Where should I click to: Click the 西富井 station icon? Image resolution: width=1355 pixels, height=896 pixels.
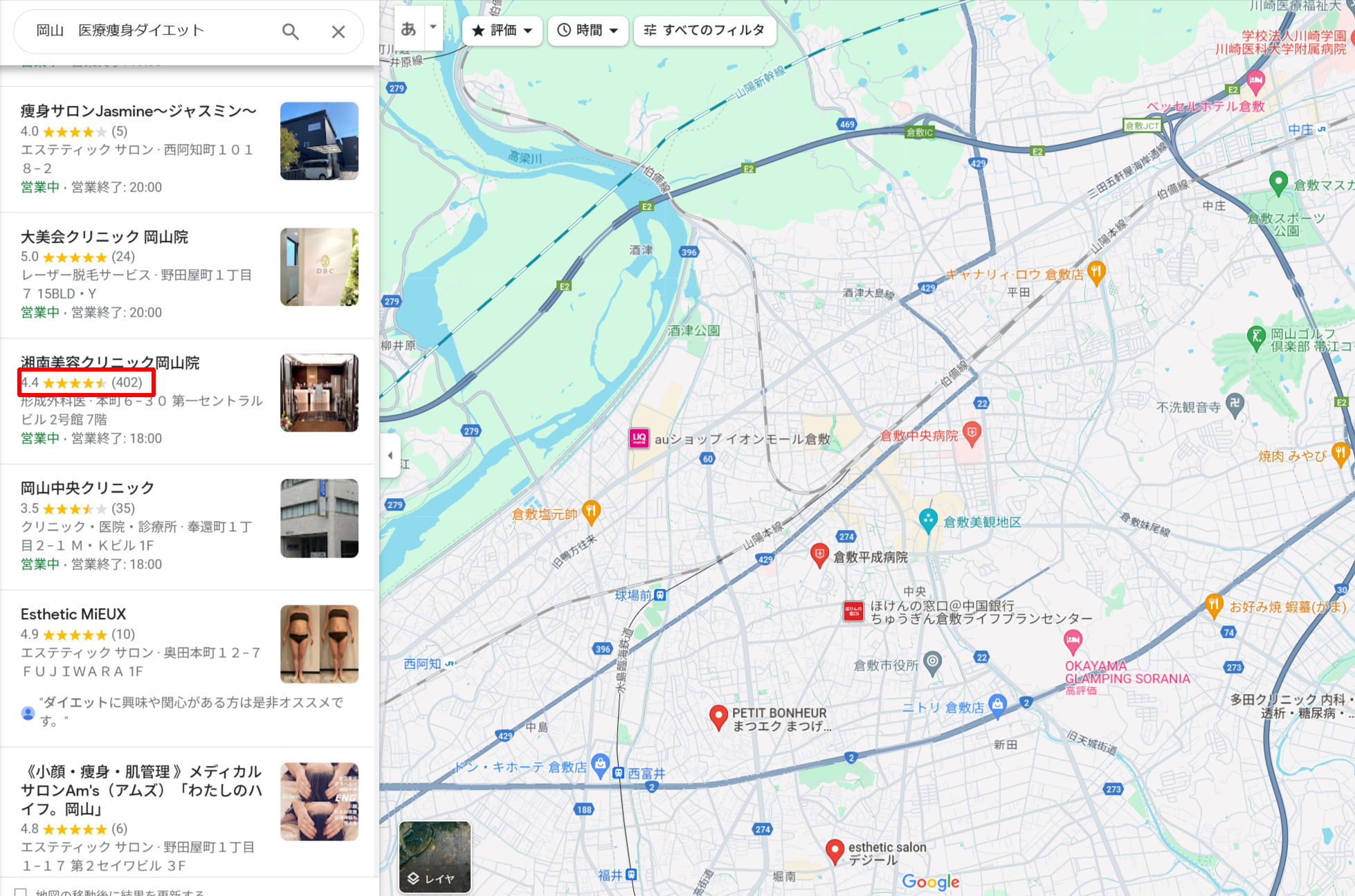click(618, 773)
